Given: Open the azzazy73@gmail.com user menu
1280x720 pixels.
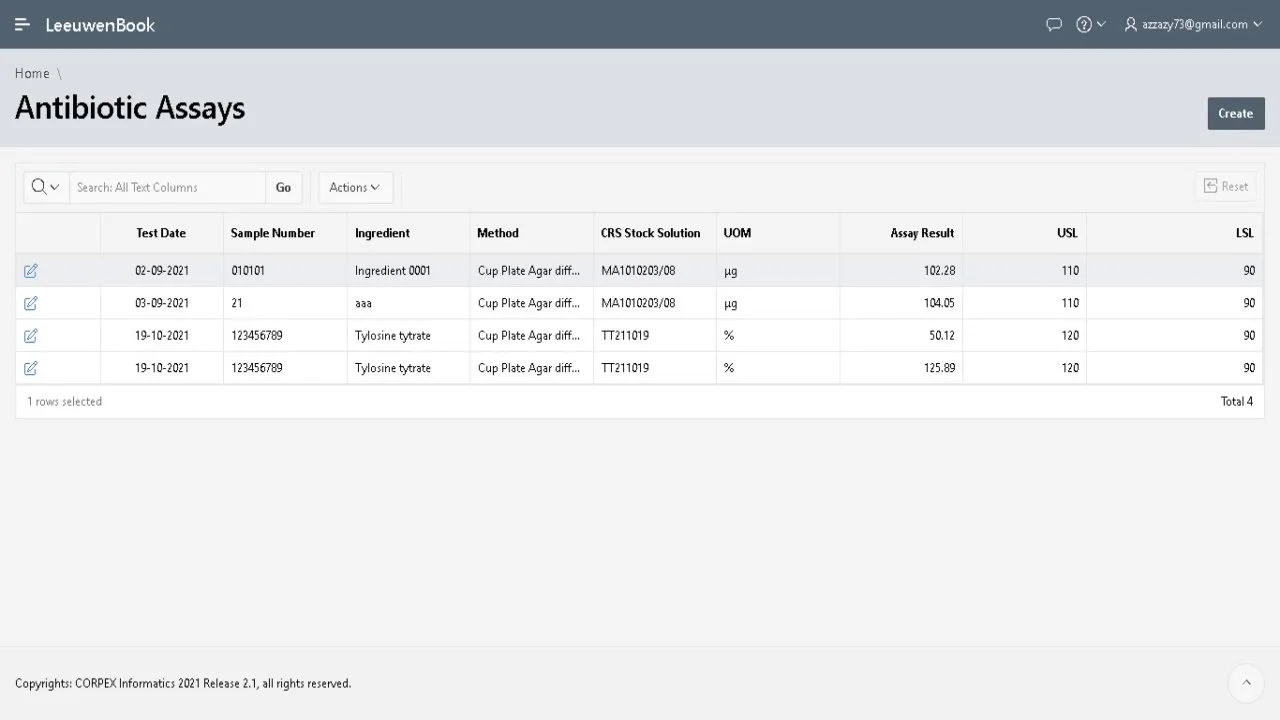Looking at the screenshot, I should [1193, 24].
